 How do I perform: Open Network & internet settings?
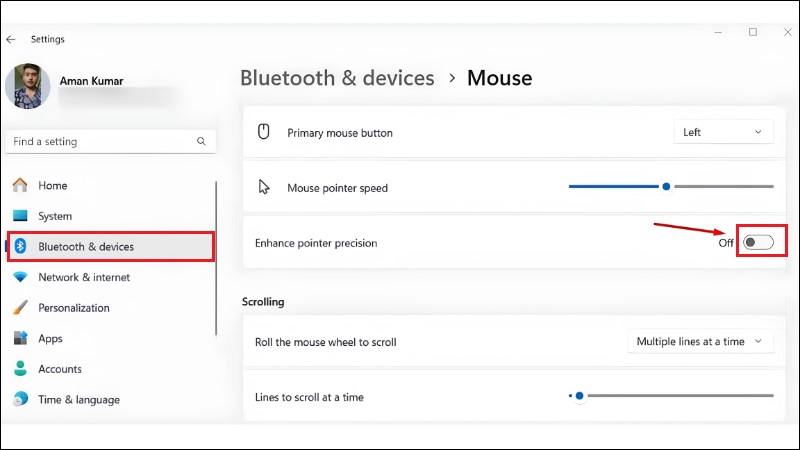[x=111, y=277]
